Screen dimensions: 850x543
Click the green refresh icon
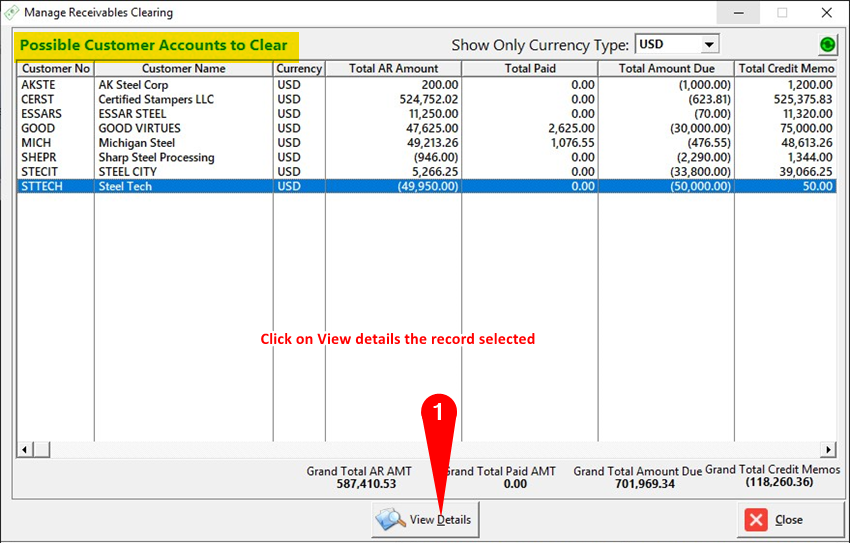tap(827, 44)
